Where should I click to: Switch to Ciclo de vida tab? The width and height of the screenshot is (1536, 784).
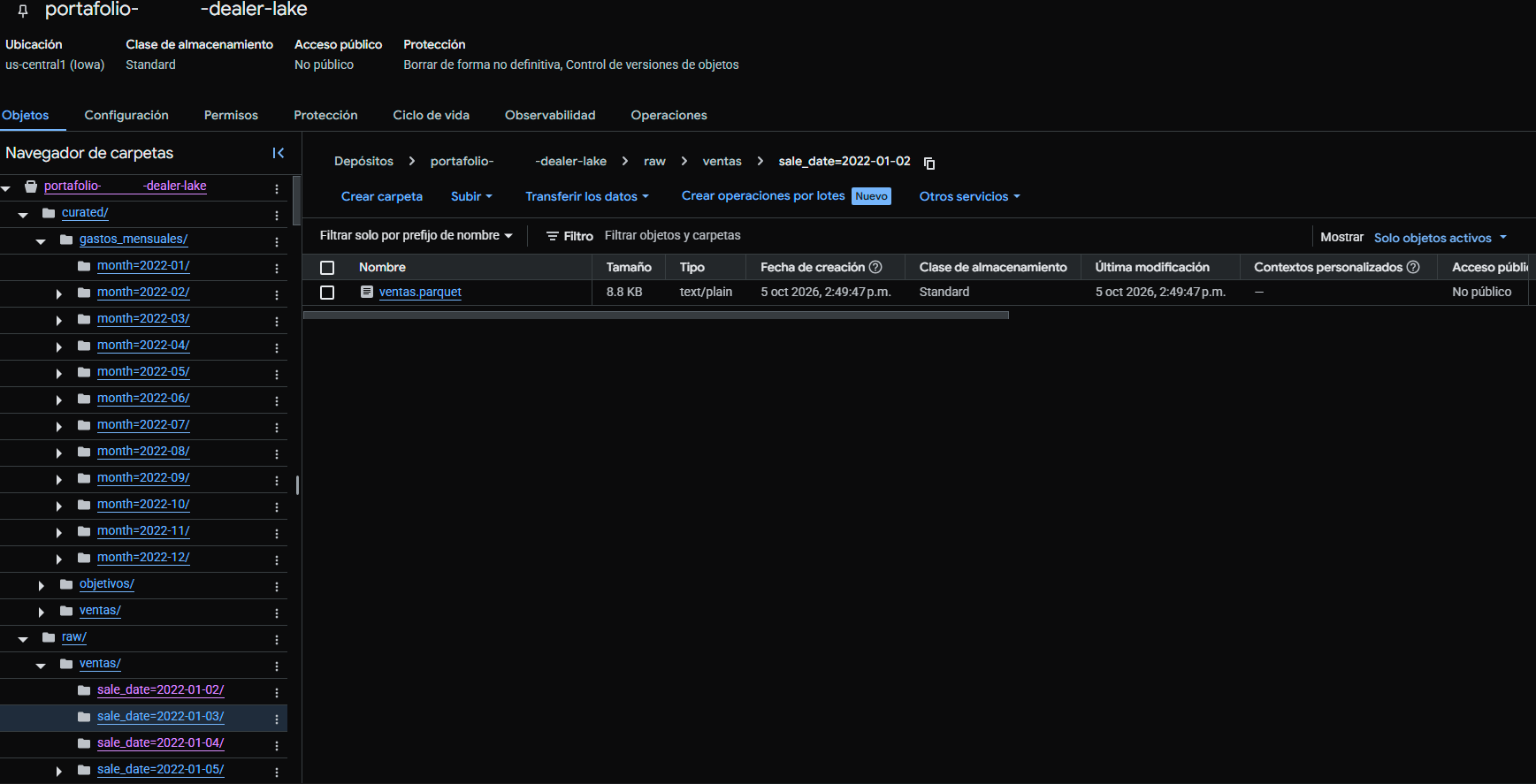point(432,115)
